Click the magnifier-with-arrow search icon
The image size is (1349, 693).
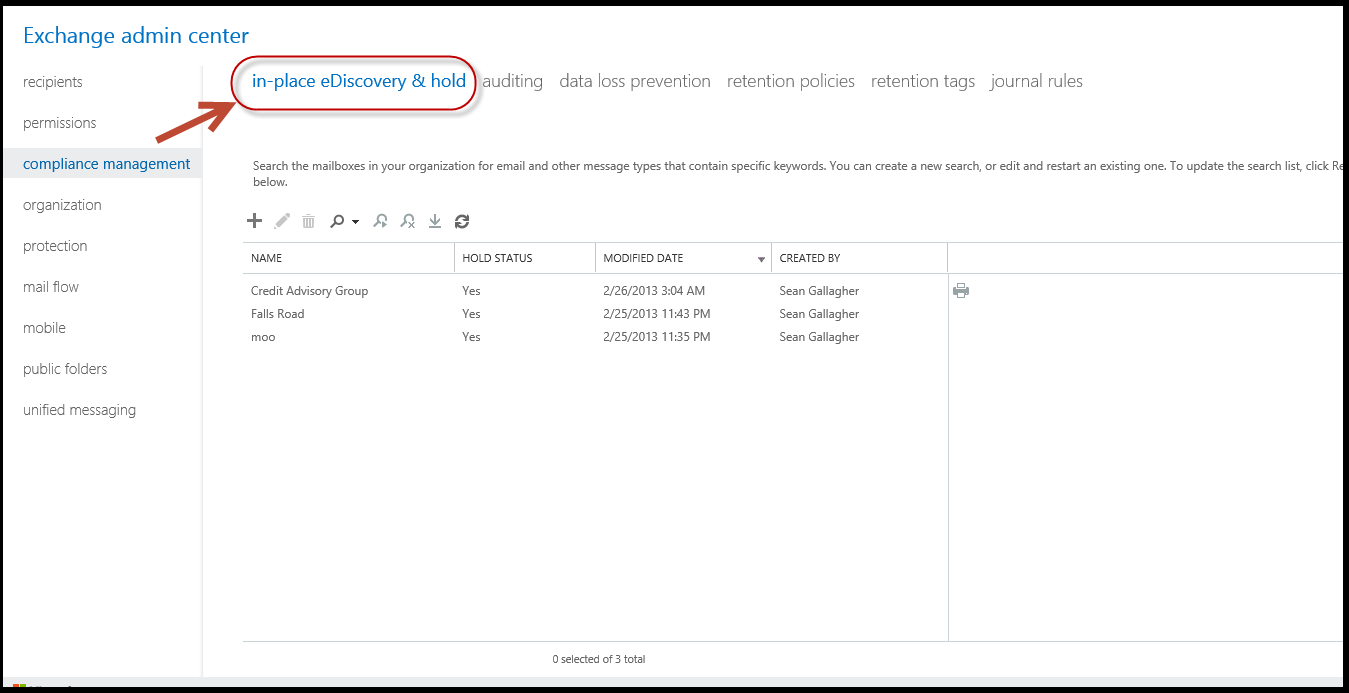coord(380,221)
